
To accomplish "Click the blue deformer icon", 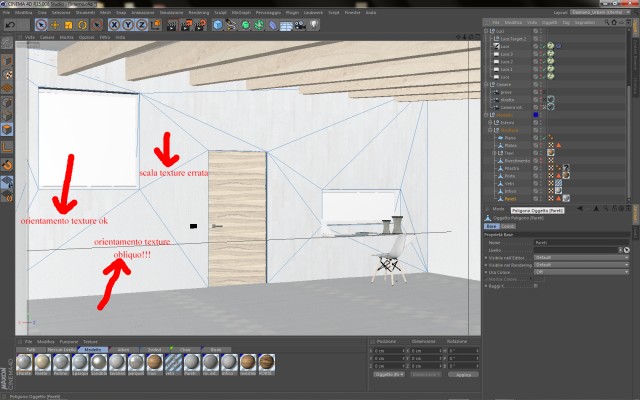I will pos(272,25).
